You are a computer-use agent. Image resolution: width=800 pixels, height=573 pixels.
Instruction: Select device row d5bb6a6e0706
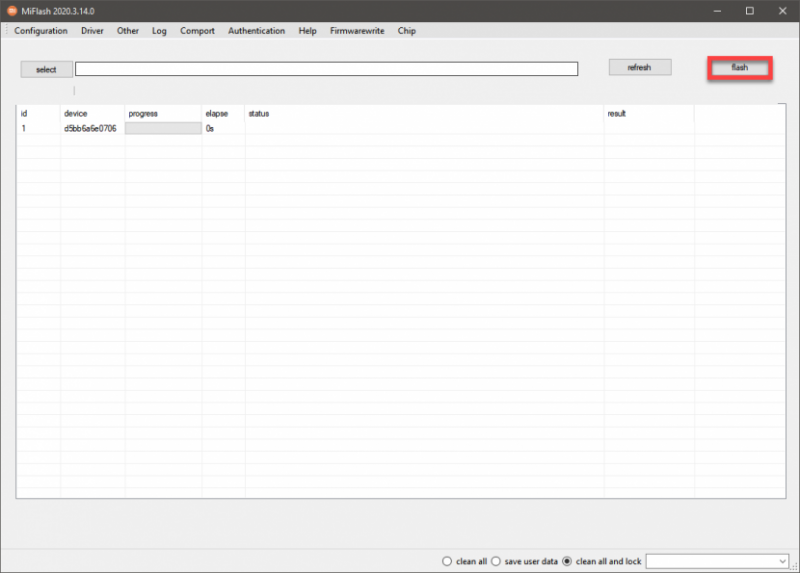pyautogui.click(x=401, y=128)
